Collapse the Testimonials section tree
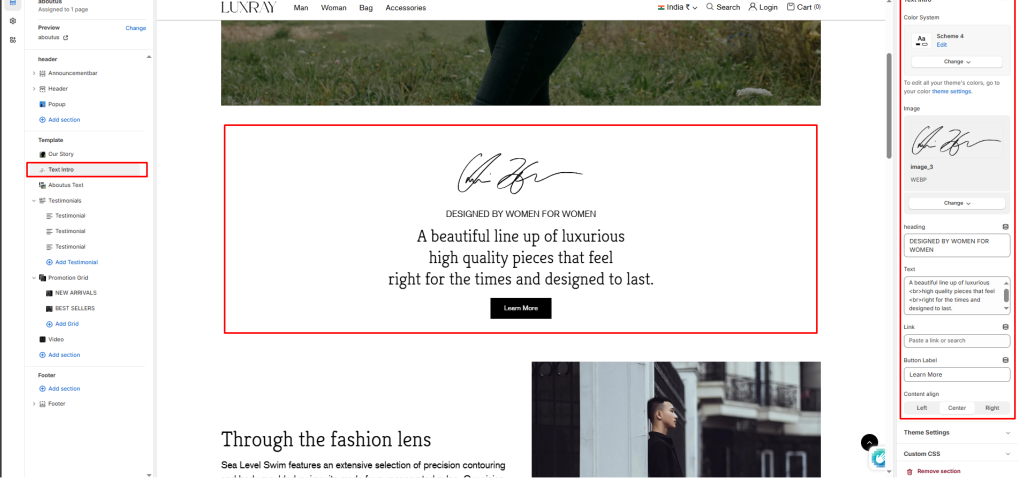 [34, 200]
